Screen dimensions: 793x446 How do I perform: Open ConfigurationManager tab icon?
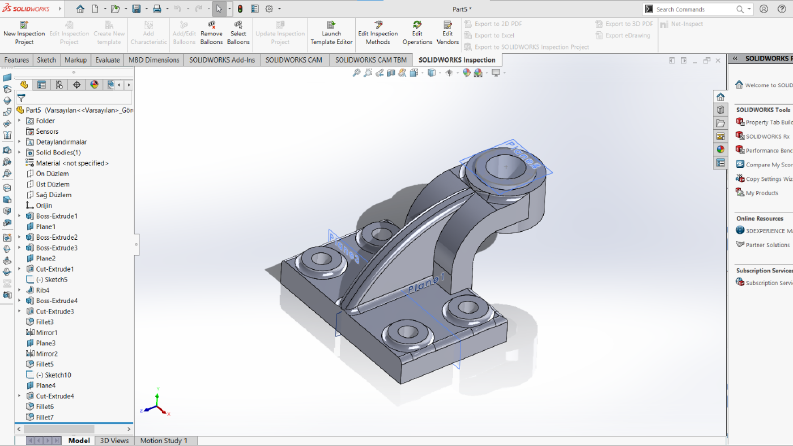(x=59, y=85)
